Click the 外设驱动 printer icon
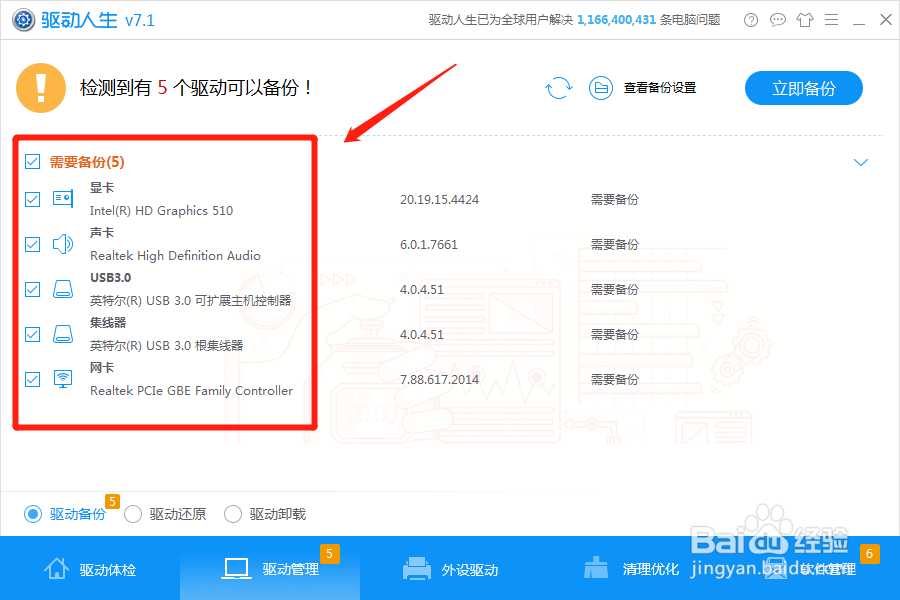 pos(417,568)
